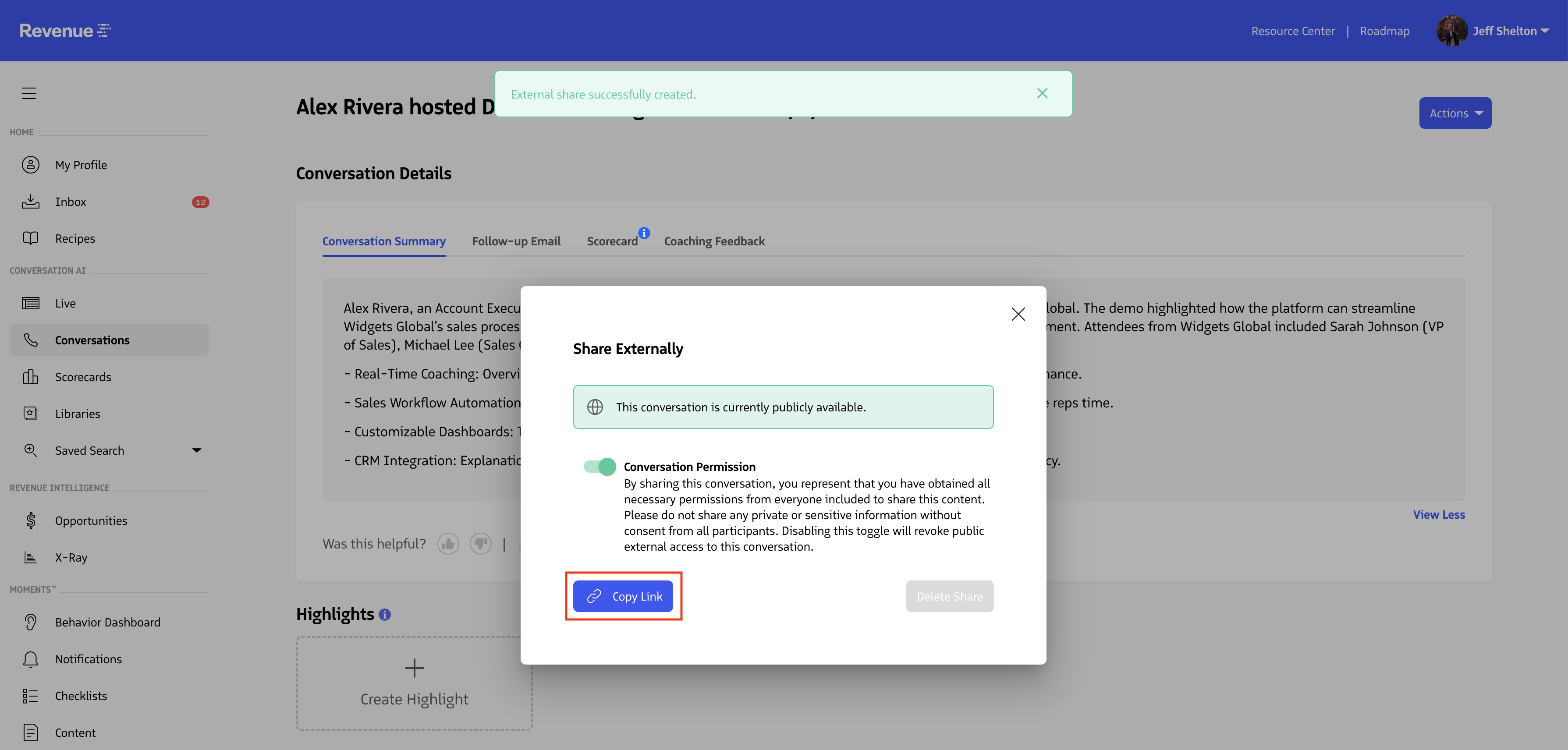Open Scorecards in sidebar

pos(83,377)
